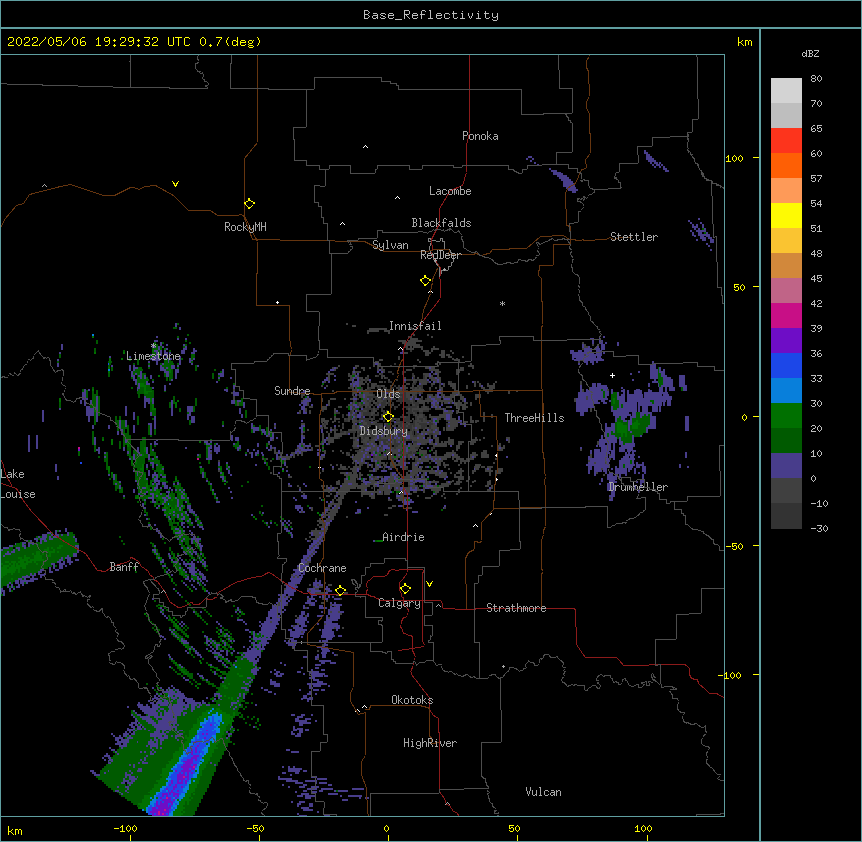This screenshot has width=862, height=842.
Task: Click the yellow marker south of RedDeer
Action: pyautogui.click(x=425, y=280)
